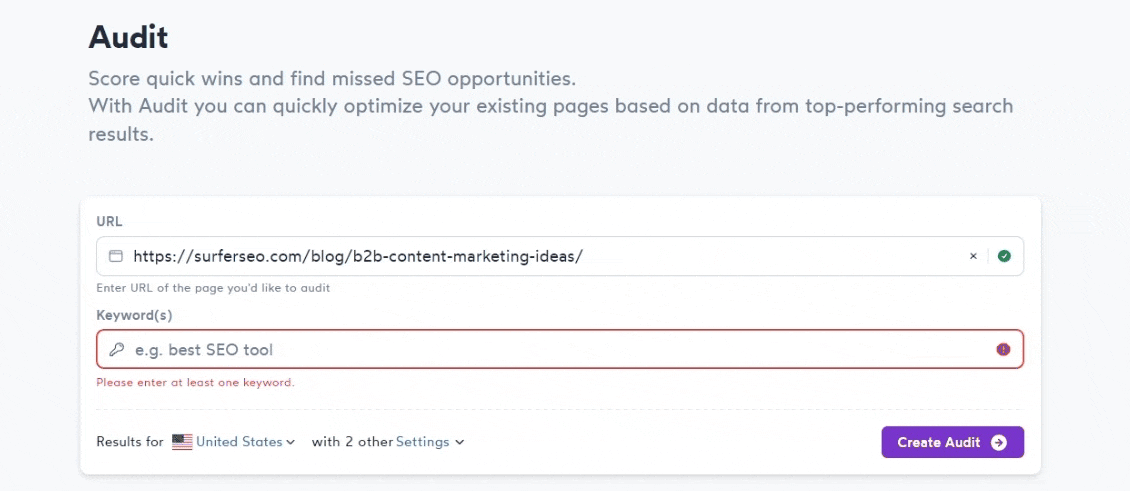The image size is (1130, 491).
Task: Clear the URL with the X icon
Action: tap(973, 256)
